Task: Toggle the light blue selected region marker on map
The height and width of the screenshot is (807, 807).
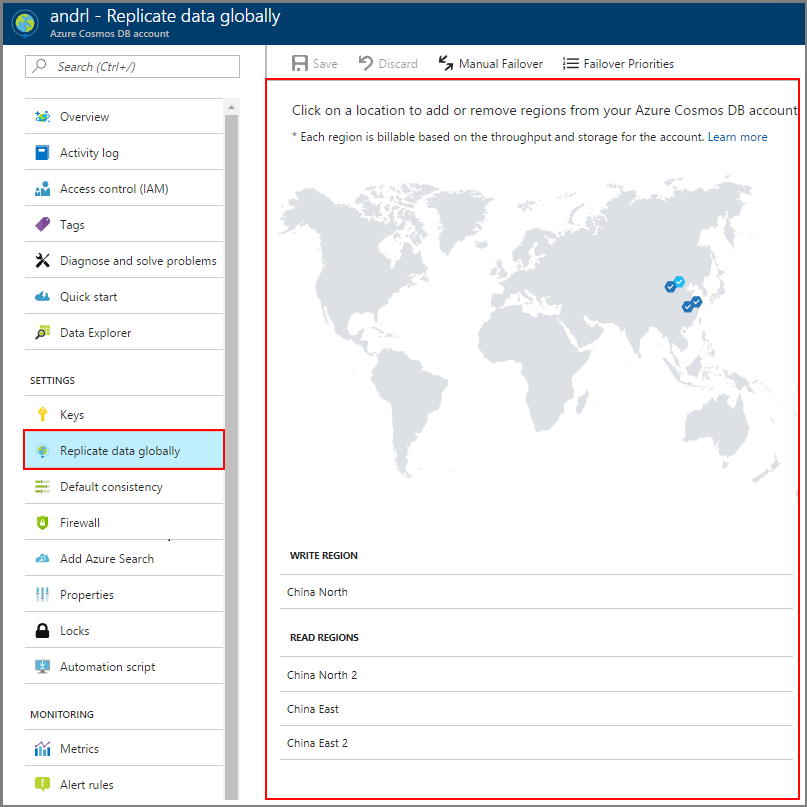Action: coord(679,282)
